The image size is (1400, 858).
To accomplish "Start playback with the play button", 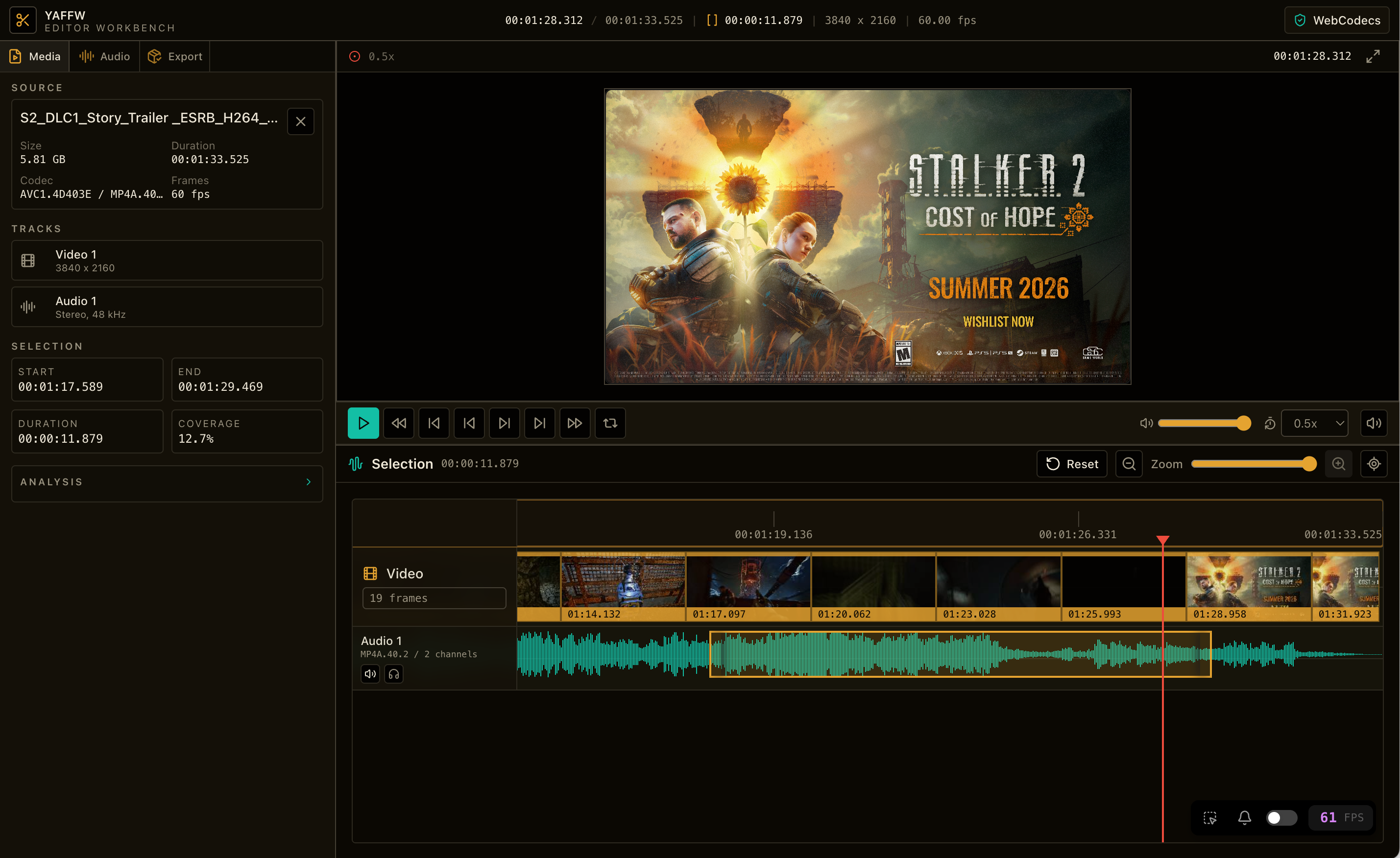I will click(363, 423).
